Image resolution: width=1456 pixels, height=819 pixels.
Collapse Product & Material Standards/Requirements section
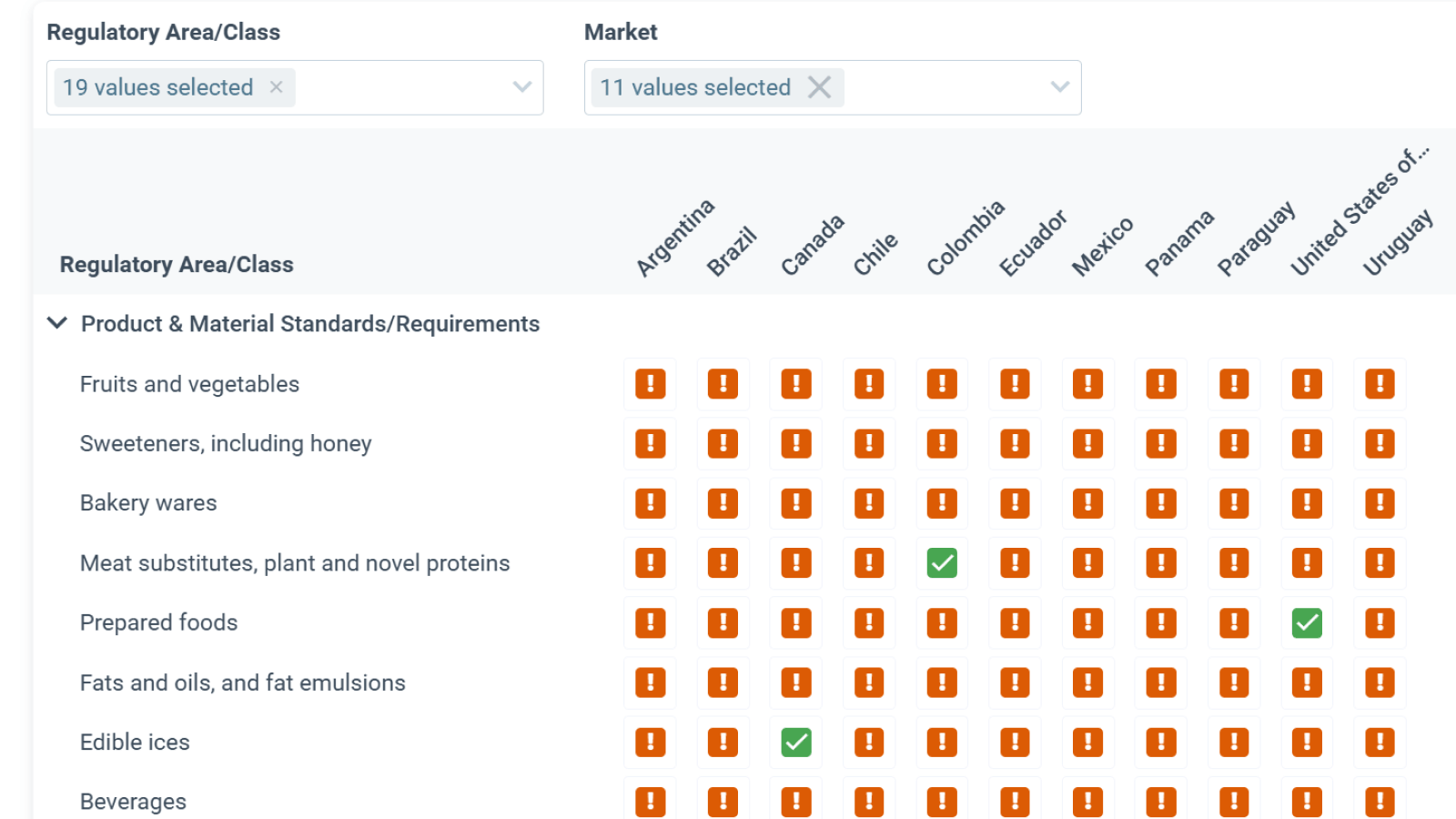(57, 323)
